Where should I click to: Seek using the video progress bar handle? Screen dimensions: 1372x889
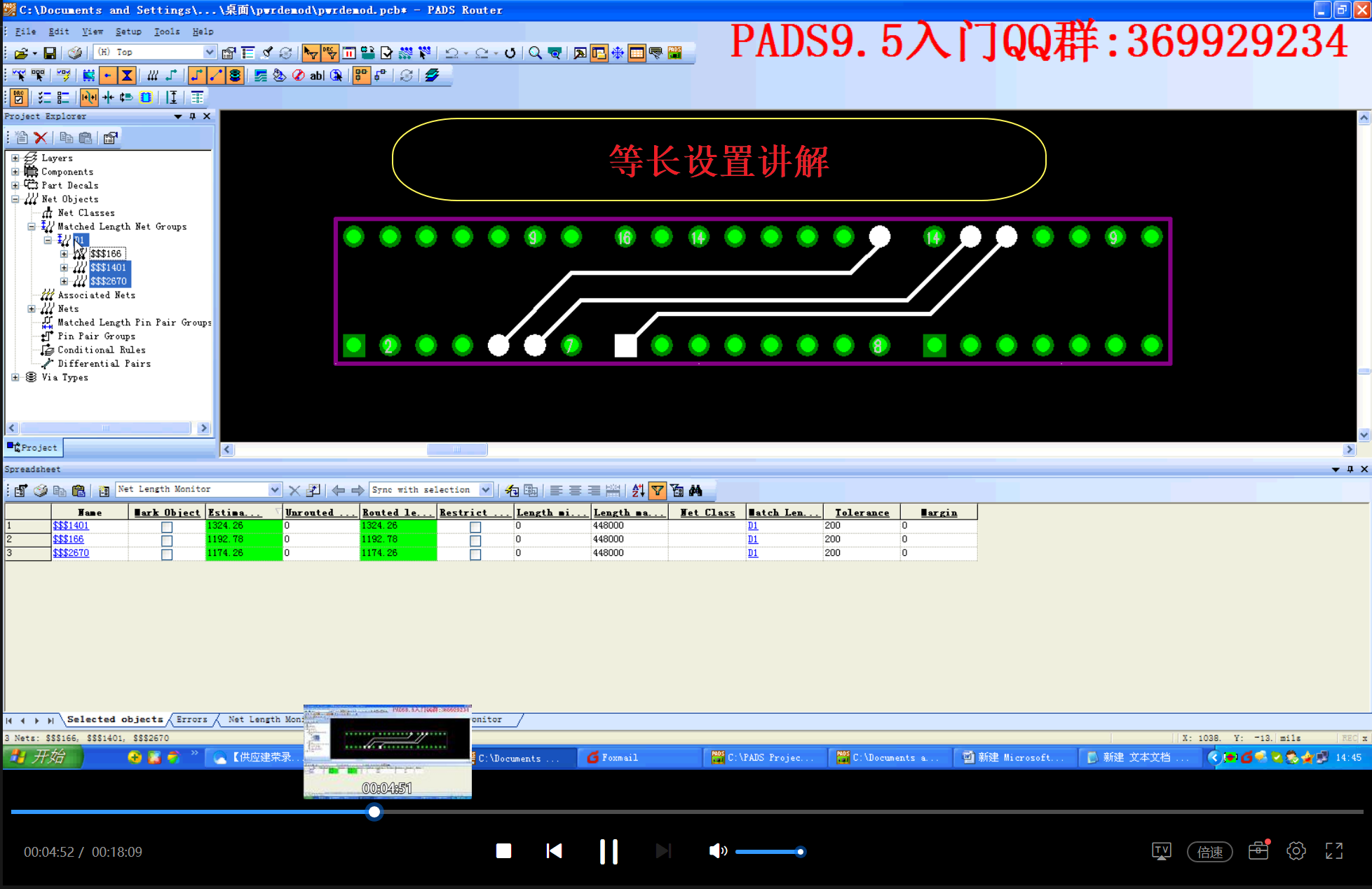click(x=374, y=812)
